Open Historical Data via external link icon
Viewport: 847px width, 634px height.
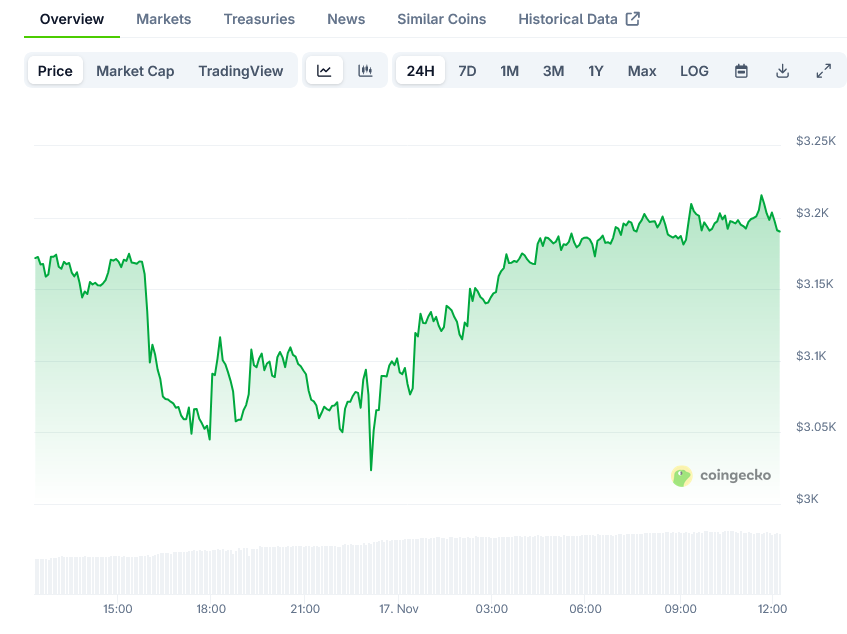[633, 17]
